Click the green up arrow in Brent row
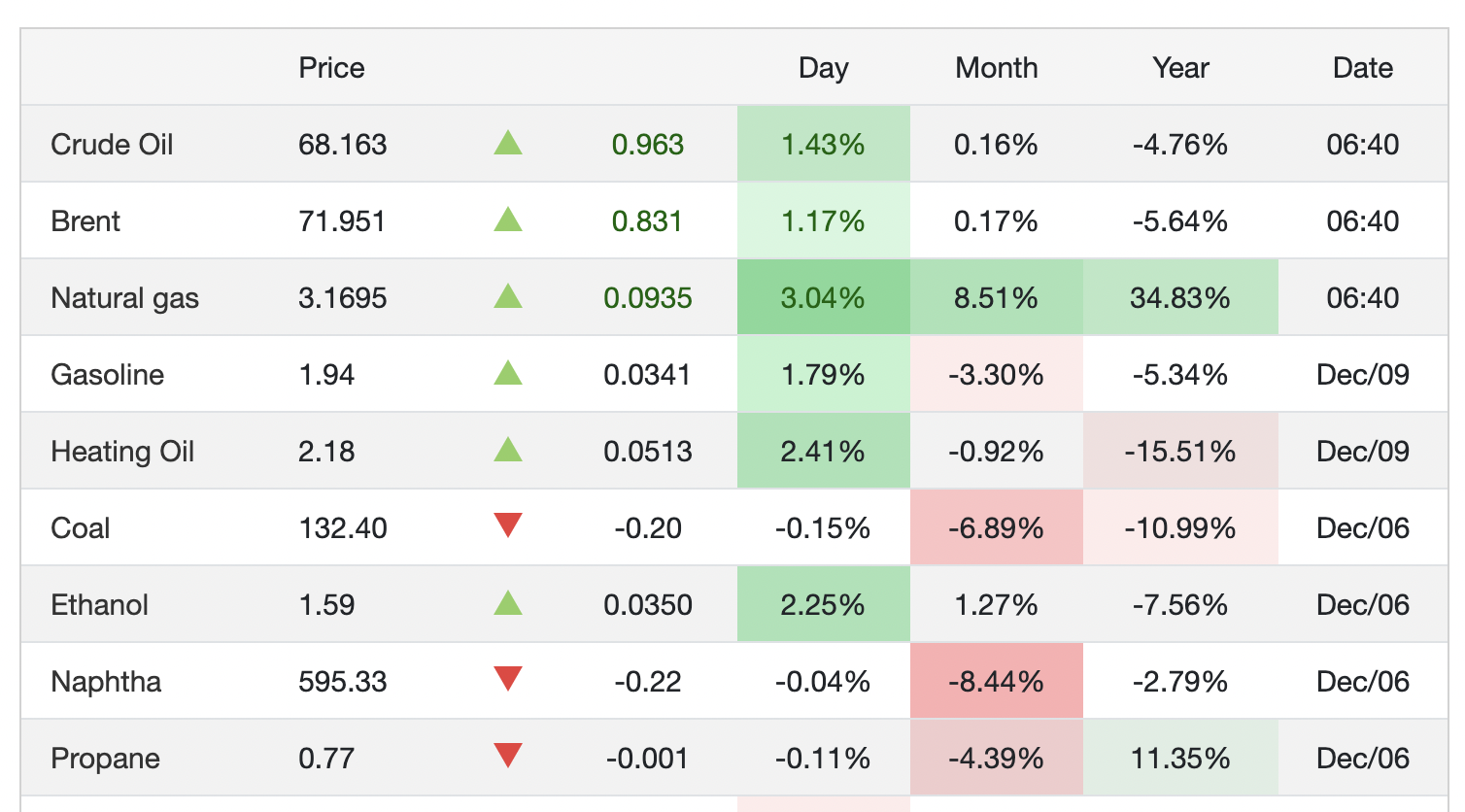Screen dimensions: 1465x812 point(508,220)
